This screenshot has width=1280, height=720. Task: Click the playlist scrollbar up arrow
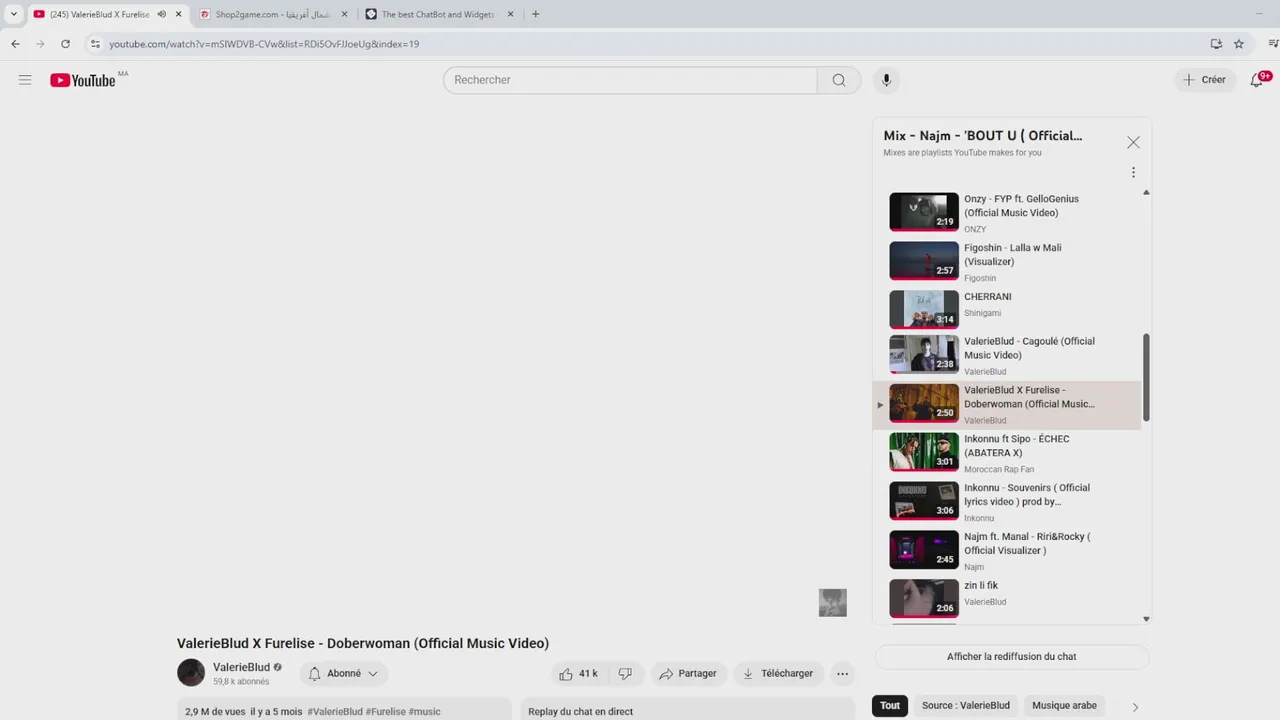[x=1146, y=192]
